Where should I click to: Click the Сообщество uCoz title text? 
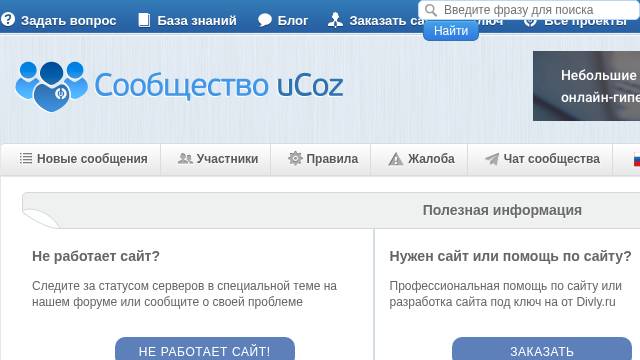point(219,85)
